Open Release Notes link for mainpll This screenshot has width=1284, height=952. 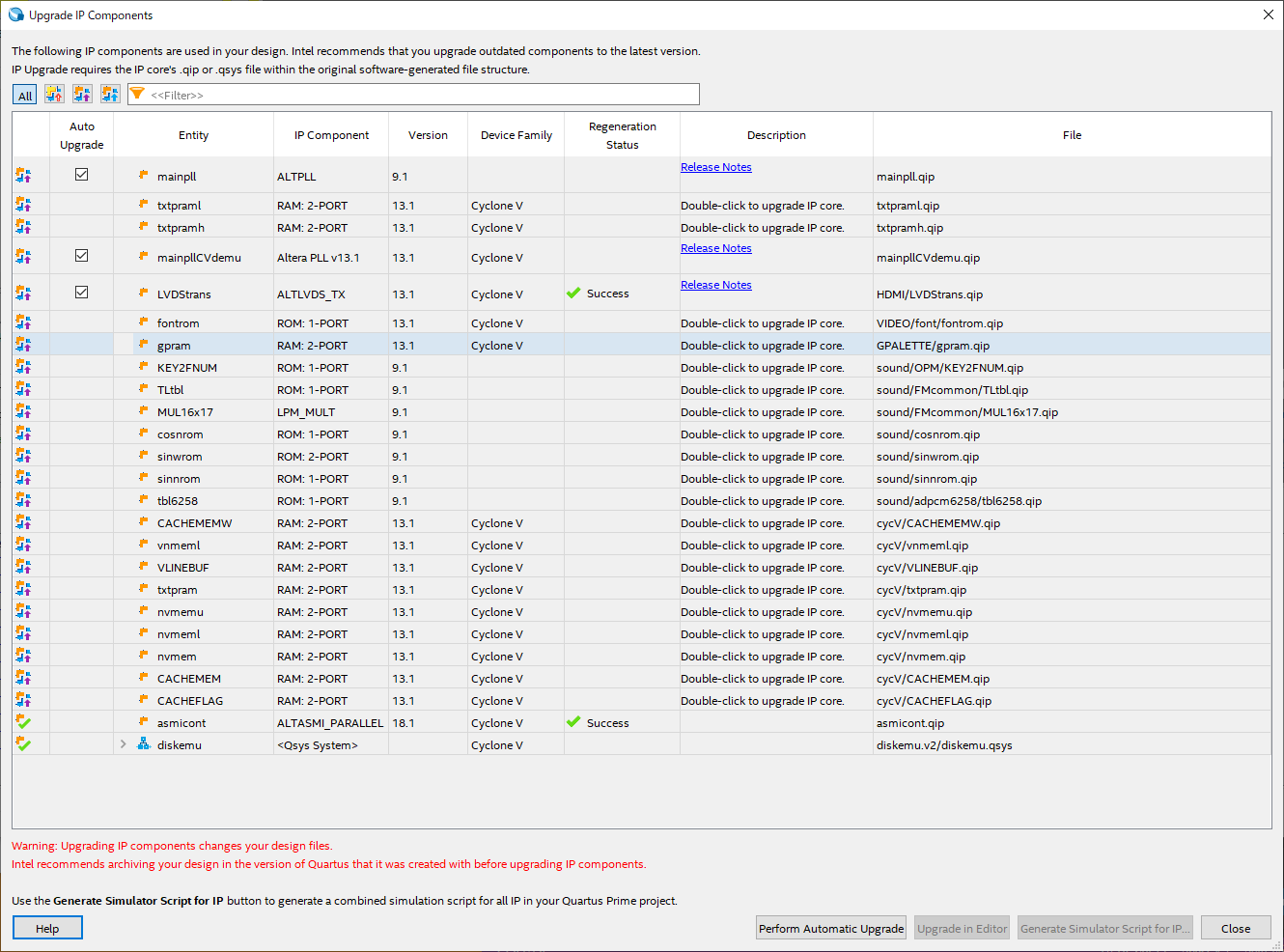[x=715, y=167]
